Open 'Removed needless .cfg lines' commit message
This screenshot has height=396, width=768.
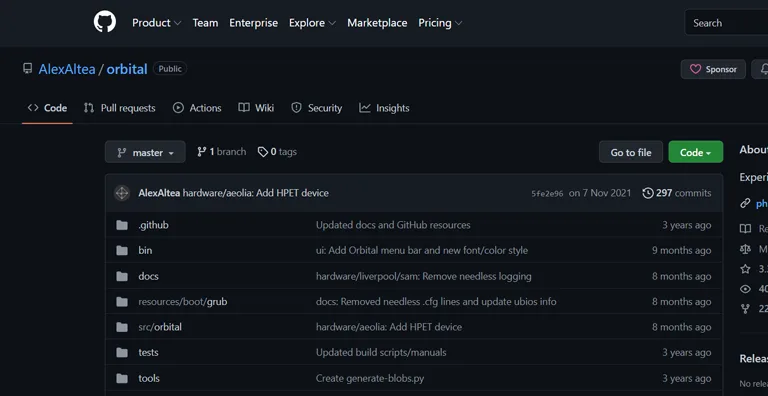tap(436, 302)
